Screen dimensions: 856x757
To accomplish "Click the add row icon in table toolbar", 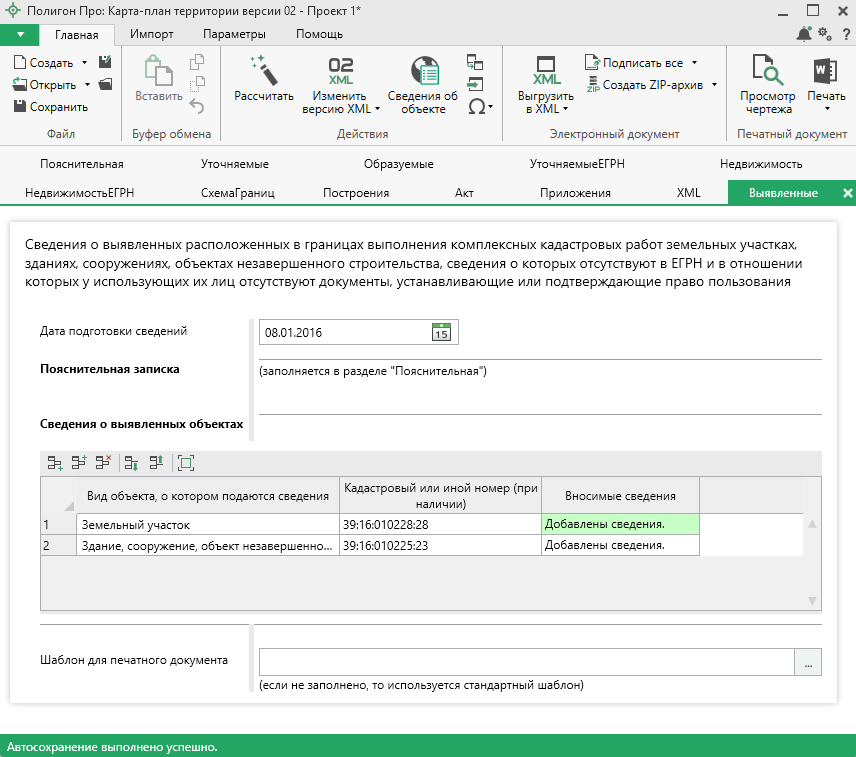I will click(x=54, y=462).
